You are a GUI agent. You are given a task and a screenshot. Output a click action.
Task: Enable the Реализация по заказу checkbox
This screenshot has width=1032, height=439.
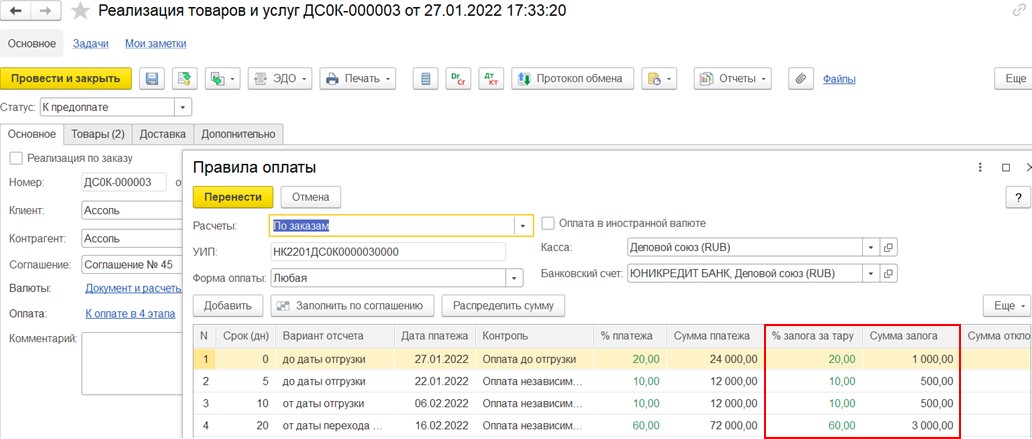pyautogui.click(x=16, y=158)
